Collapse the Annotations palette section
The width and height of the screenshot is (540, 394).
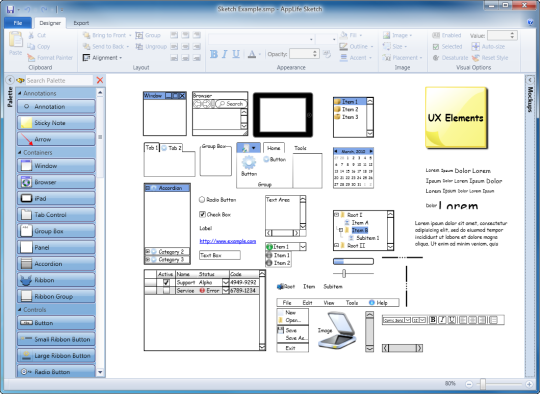[x=20, y=93]
